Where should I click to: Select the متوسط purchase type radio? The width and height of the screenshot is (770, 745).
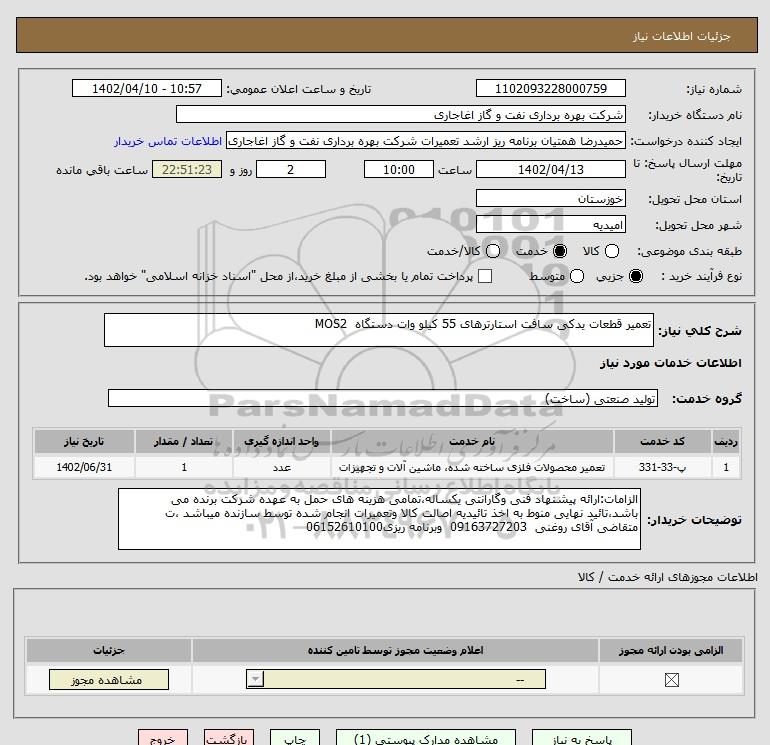click(577, 276)
